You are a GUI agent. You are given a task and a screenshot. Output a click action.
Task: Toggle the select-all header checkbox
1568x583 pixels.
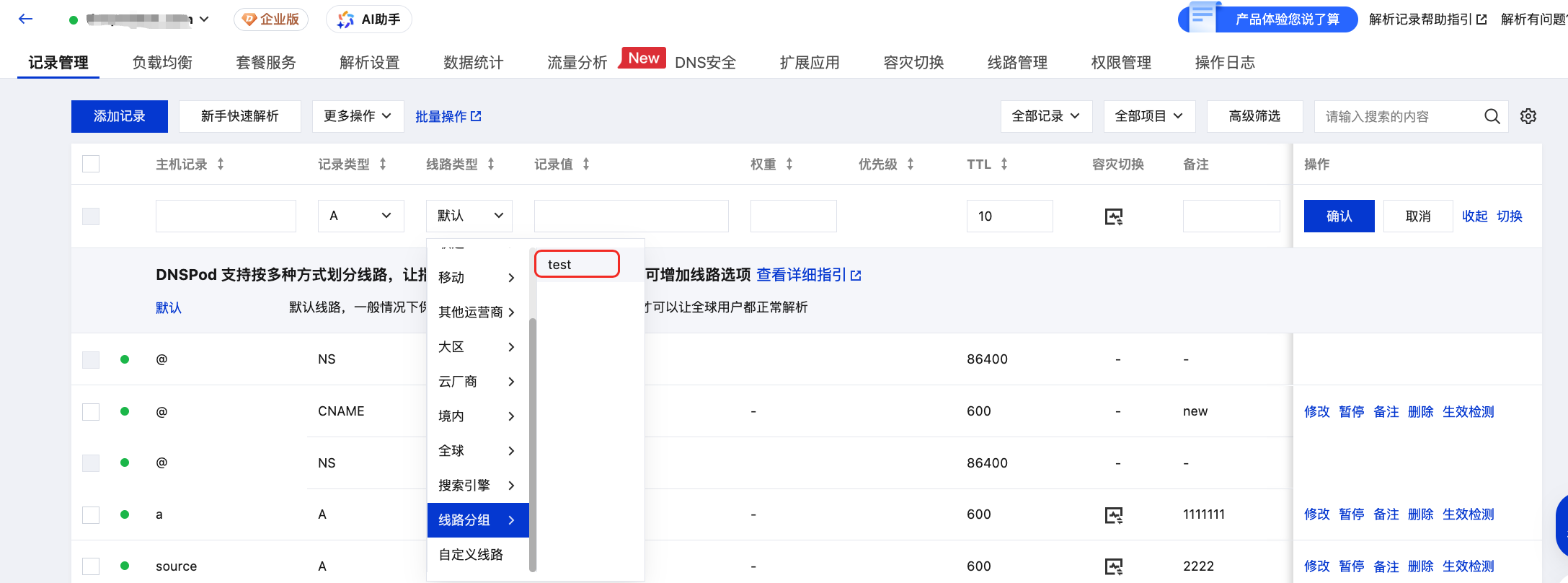pyautogui.click(x=91, y=165)
